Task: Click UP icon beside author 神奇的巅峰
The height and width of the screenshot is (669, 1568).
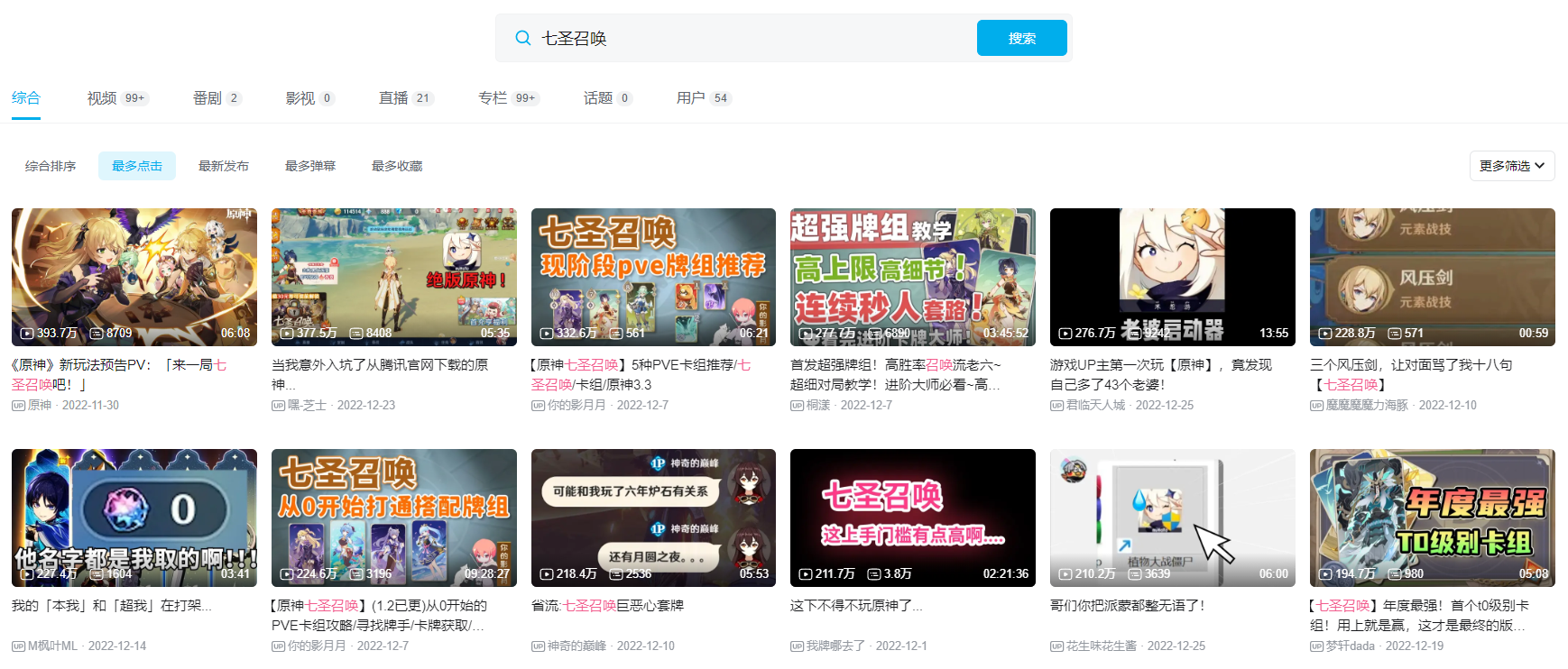Action: pos(538,646)
